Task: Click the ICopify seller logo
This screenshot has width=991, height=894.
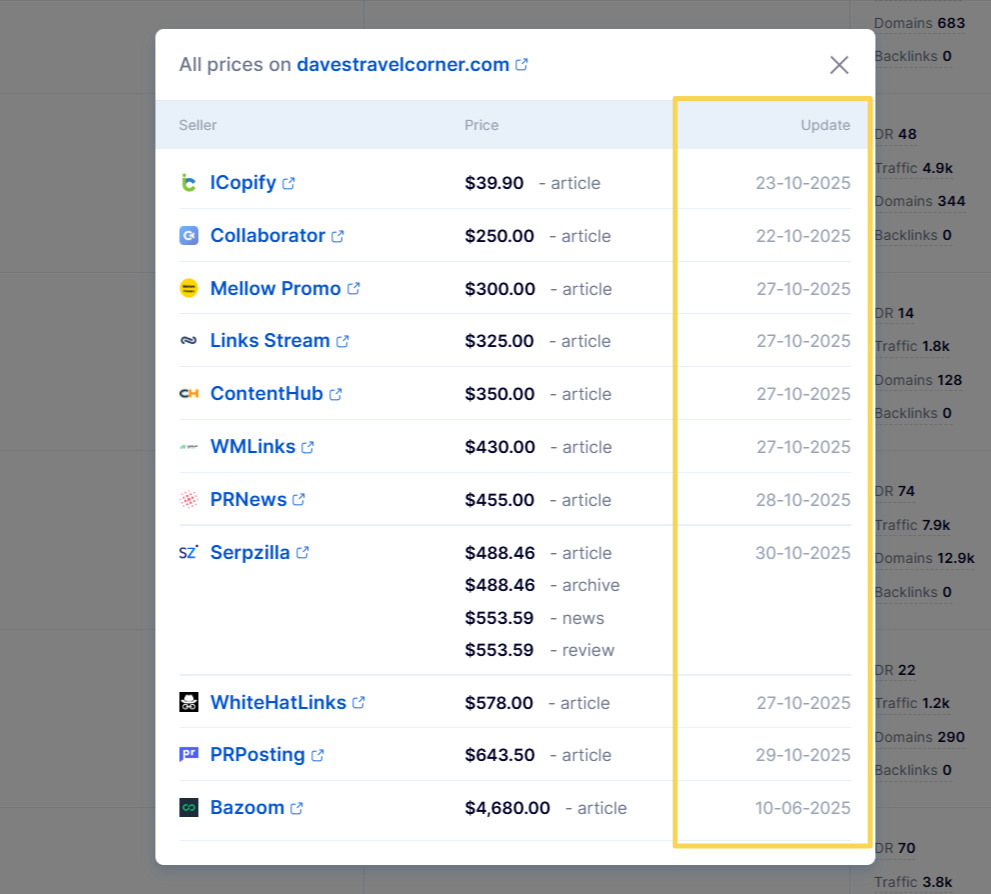Action: 187,183
